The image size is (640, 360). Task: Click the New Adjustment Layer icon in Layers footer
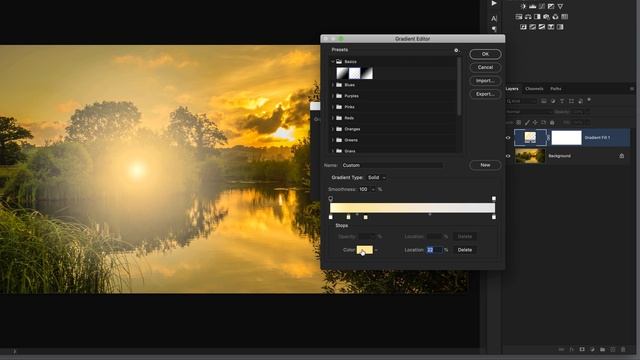(x=592, y=349)
